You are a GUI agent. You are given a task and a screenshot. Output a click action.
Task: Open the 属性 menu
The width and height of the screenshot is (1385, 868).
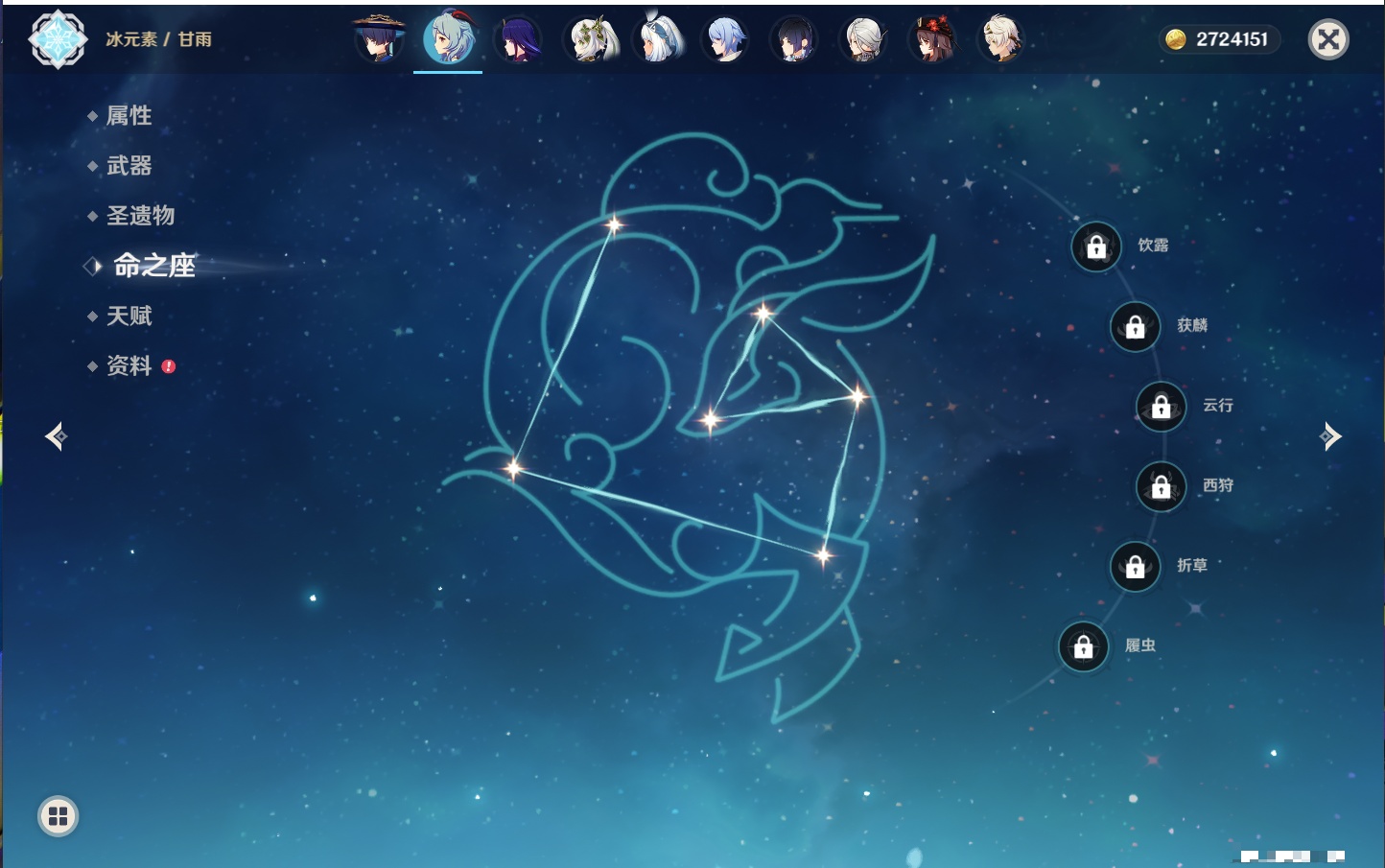pos(129,116)
